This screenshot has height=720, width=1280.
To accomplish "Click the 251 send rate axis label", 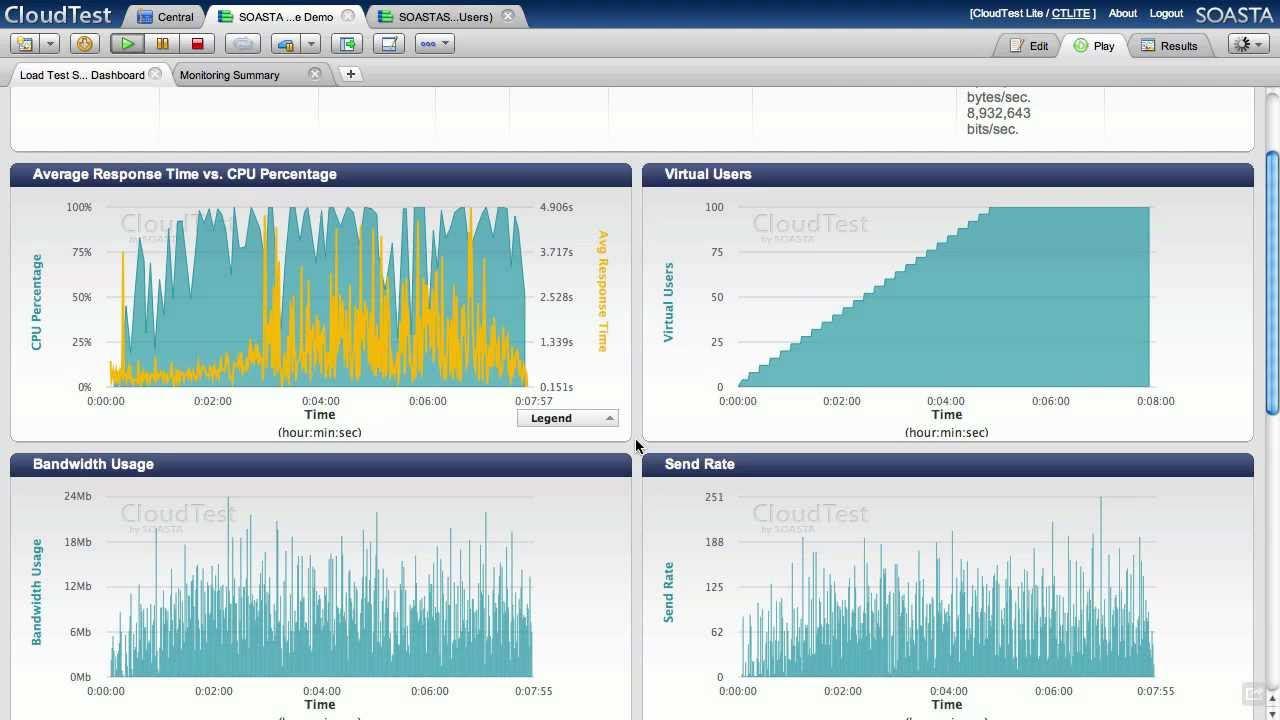I will (713, 496).
